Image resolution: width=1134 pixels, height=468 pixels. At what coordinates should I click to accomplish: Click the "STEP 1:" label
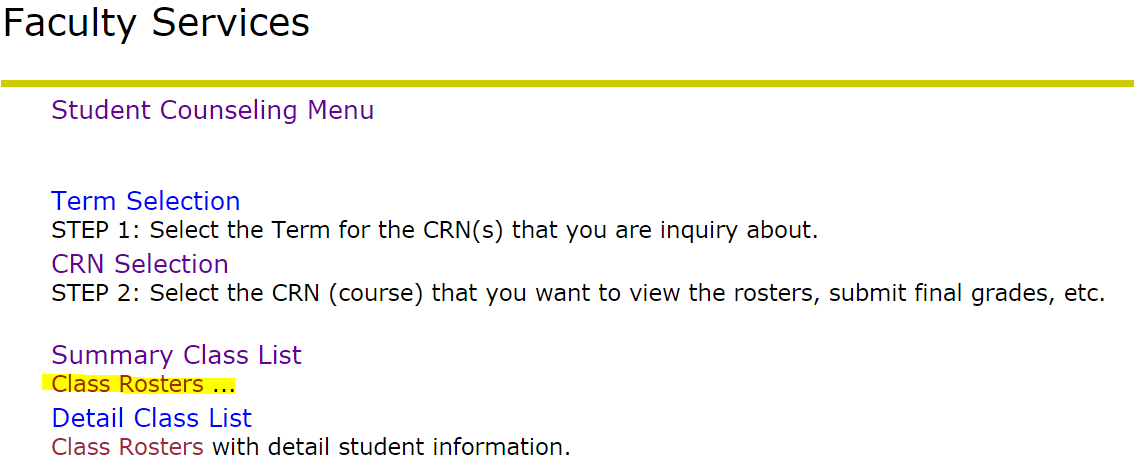(x=96, y=231)
